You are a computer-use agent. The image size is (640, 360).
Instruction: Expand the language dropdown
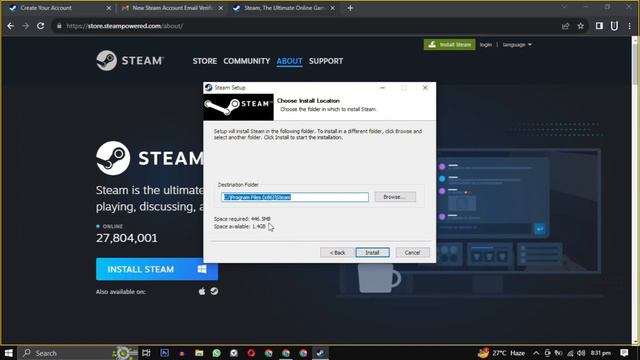coord(517,44)
